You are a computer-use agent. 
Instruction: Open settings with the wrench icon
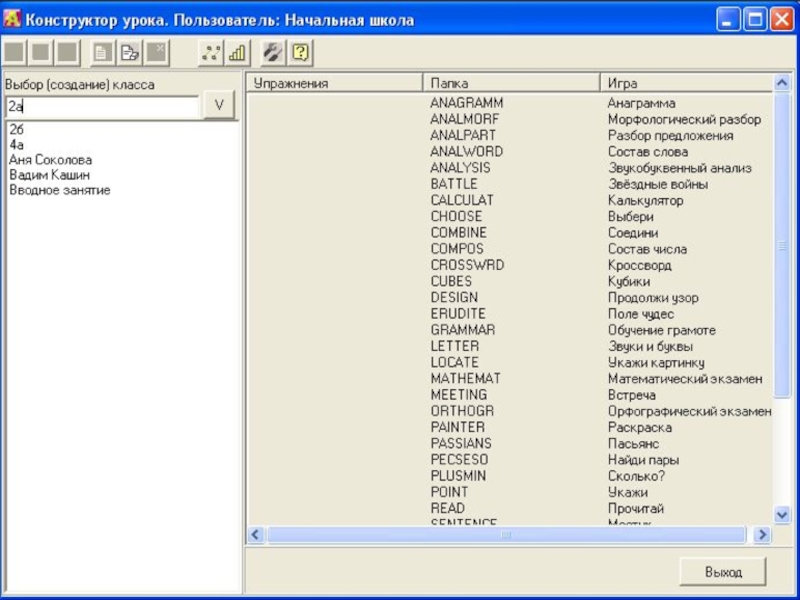(272, 53)
